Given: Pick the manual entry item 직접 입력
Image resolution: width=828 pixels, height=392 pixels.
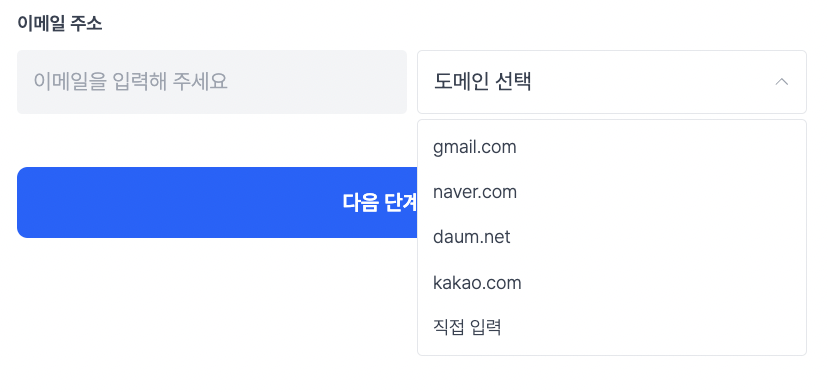Looking at the screenshot, I should pyautogui.click(x=612, y=328).
